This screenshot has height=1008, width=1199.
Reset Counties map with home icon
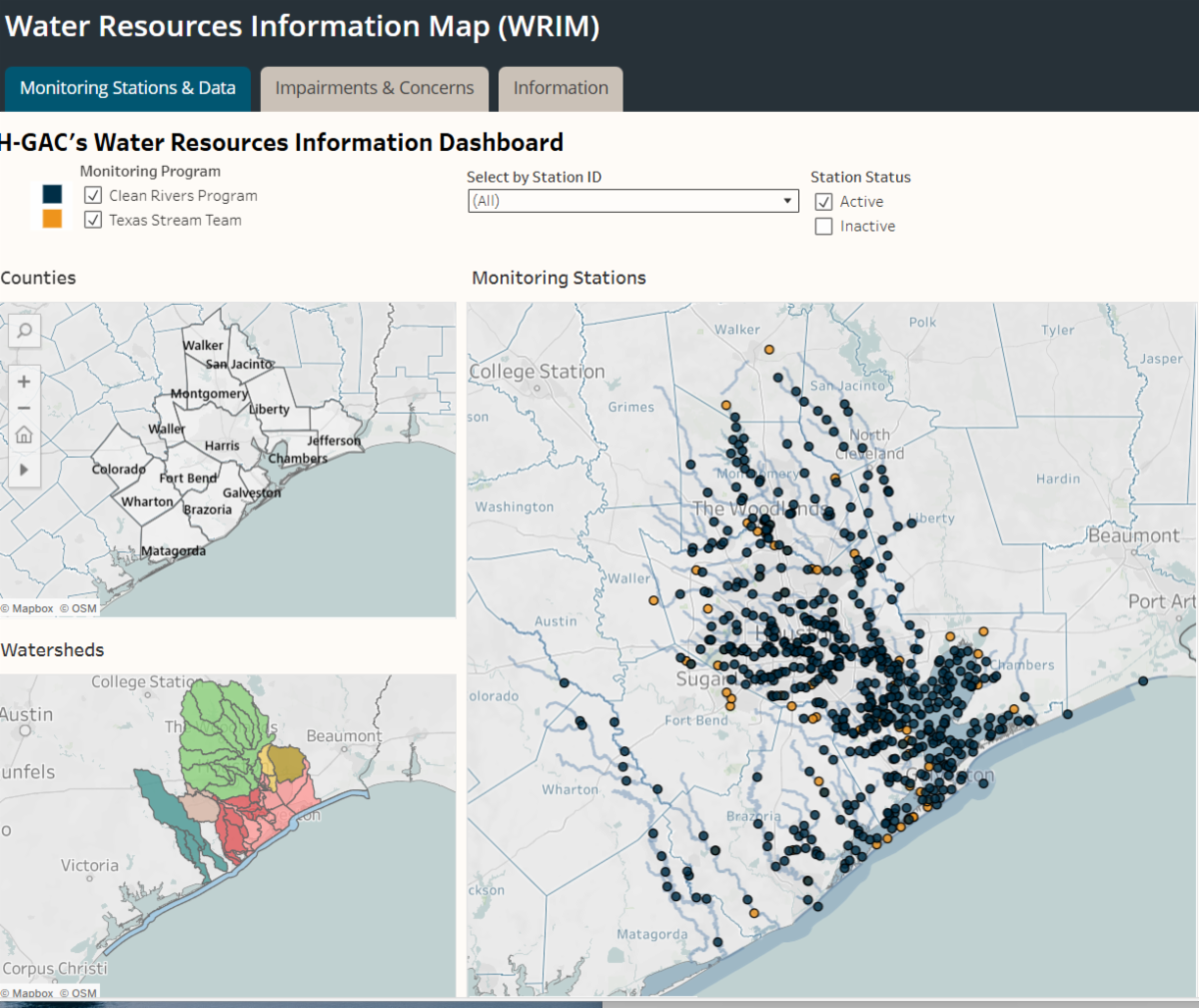pyautogui.click(x=24, y=436)
